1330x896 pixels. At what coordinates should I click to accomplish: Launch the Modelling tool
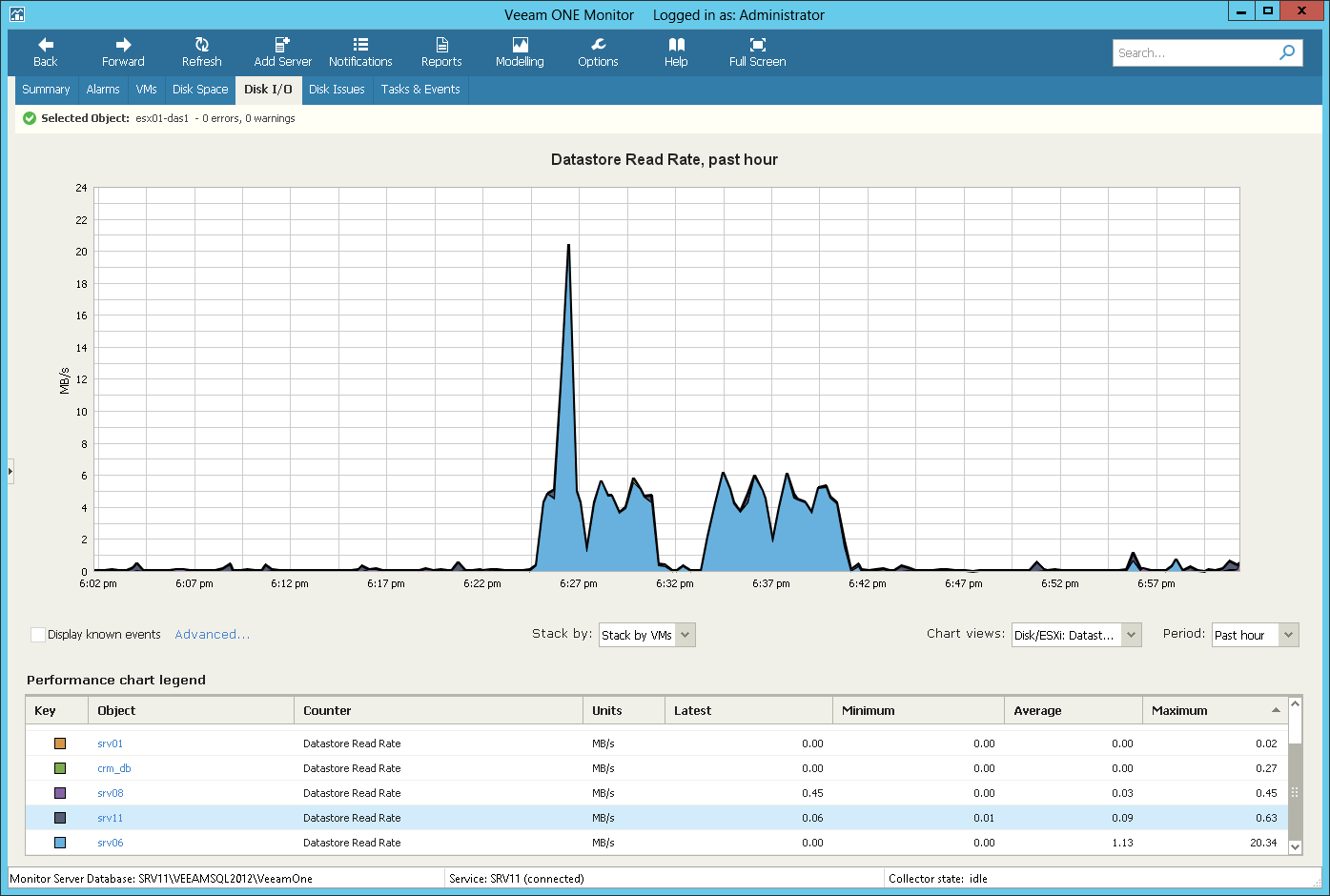coord(520,52)
